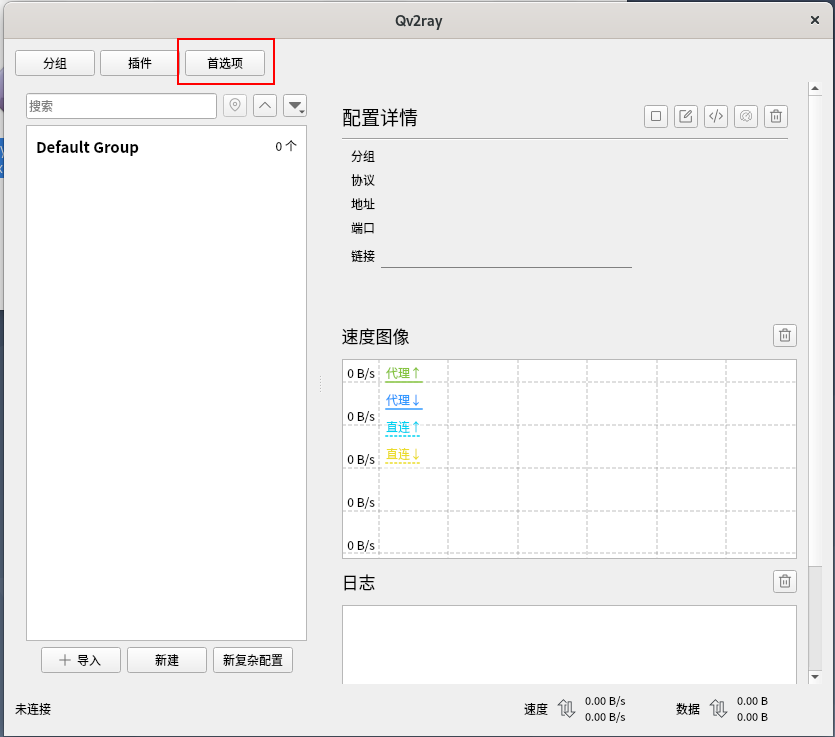Click the speed up/down arrows icon

(x=566, y=709)
